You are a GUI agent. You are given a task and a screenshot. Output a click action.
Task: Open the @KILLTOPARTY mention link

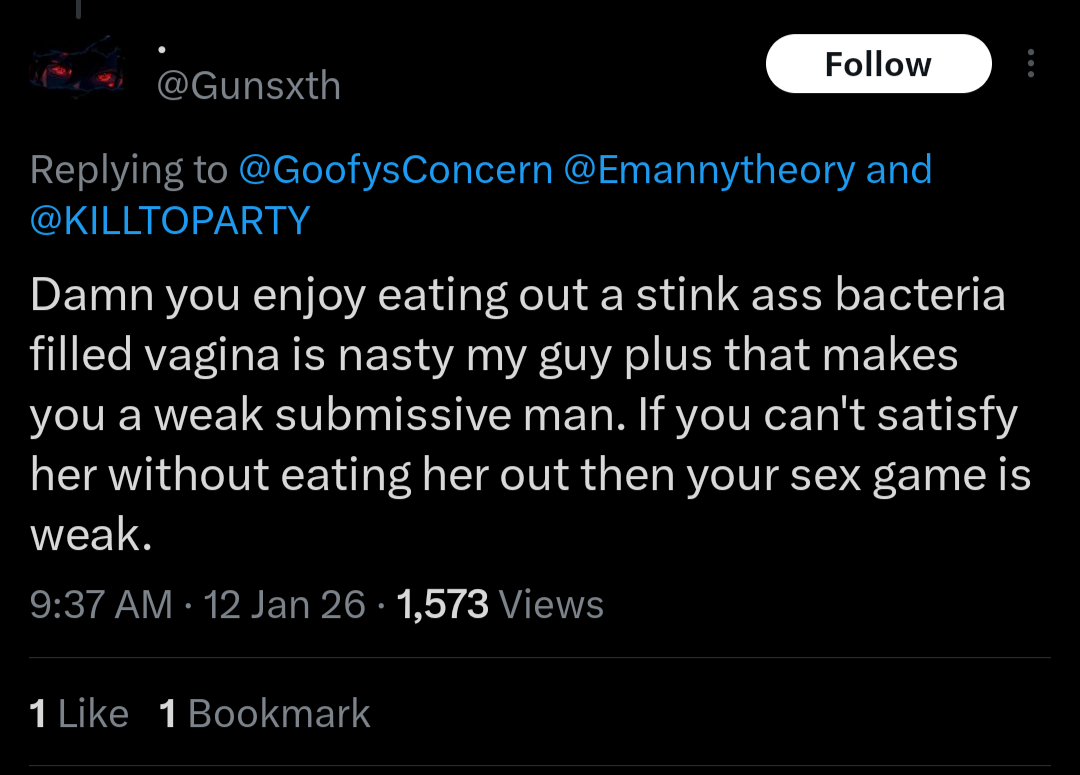pyautogui.click(x=170, y=220)
